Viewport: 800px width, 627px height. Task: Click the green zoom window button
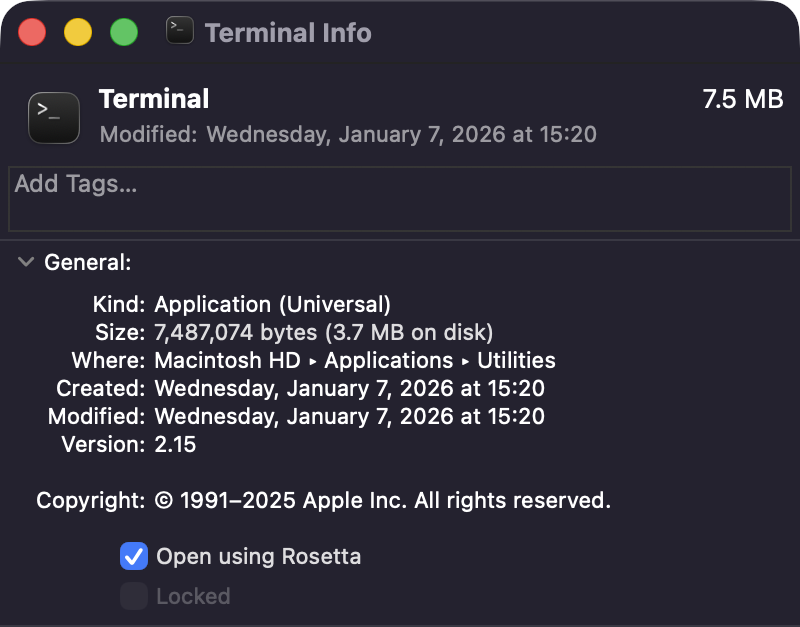tap(124, 32)
